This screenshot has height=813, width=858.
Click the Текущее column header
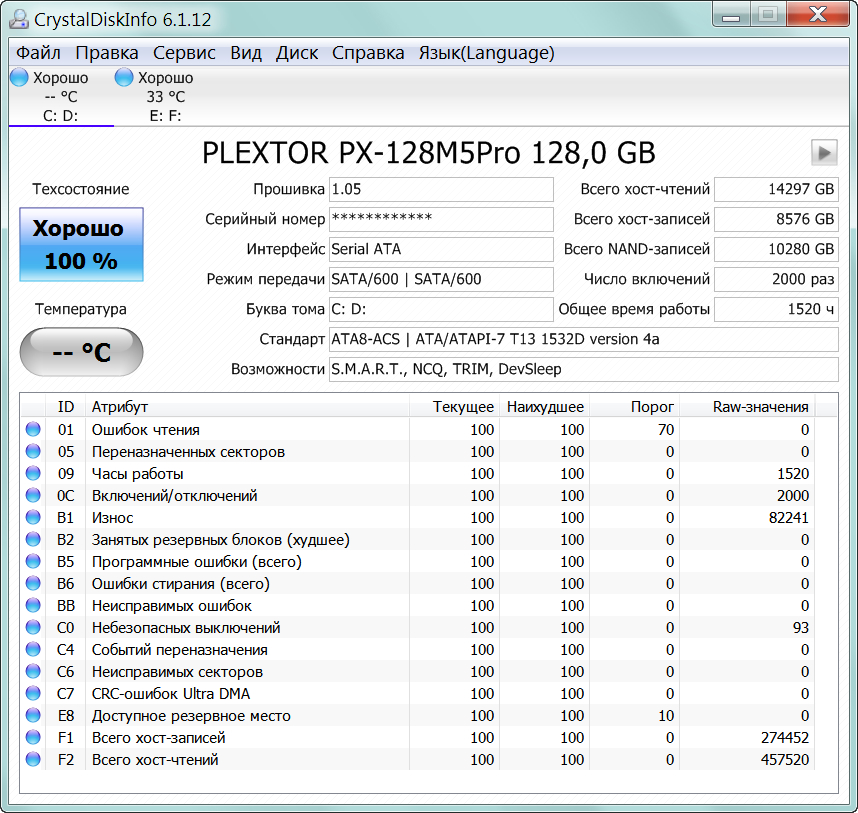455,406
